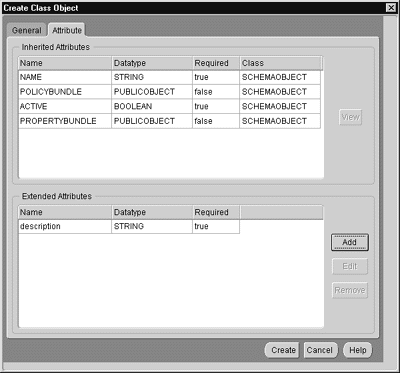This screenshot has width=400, height=373.
Task: Click STRING datatype in description row
Action: click(x=152, y=226)
